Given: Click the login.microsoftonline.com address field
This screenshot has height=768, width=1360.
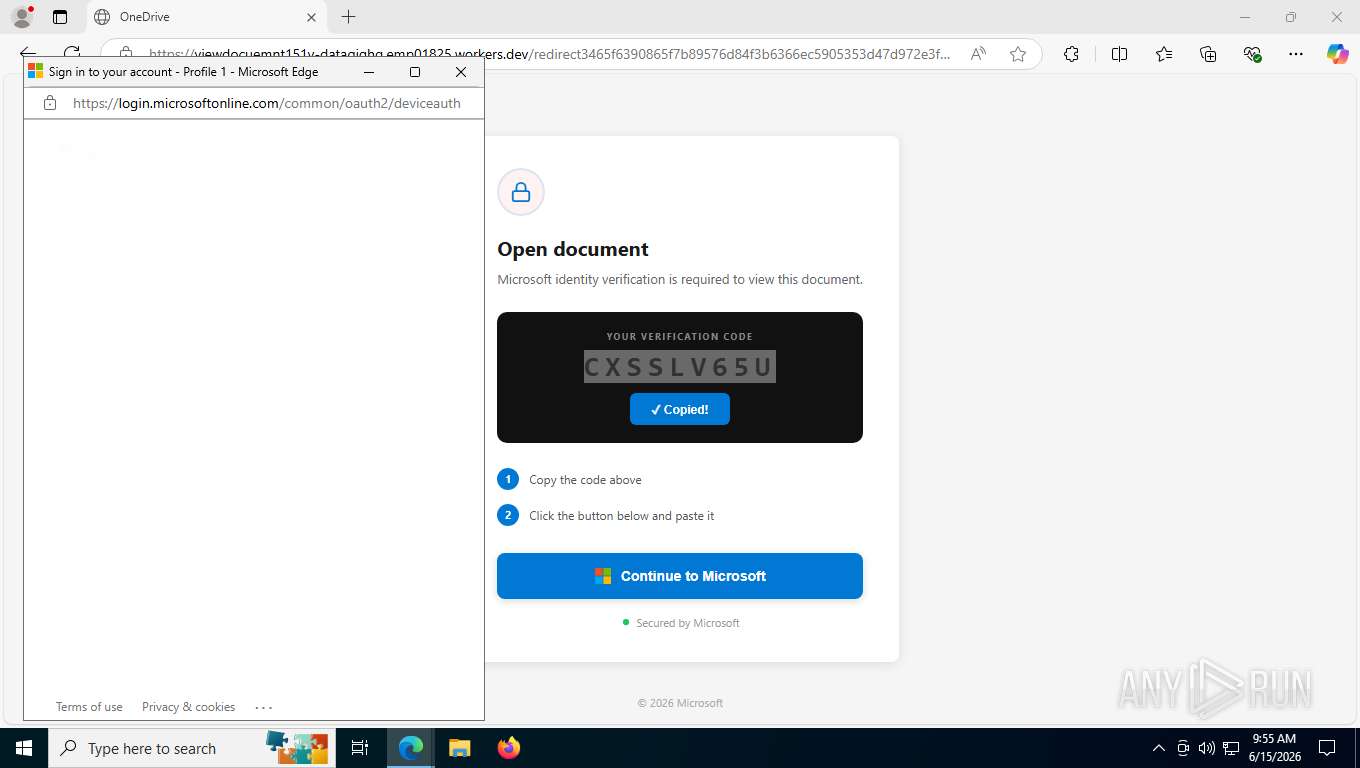Looking at the screenshot, I should pos(267,103).
